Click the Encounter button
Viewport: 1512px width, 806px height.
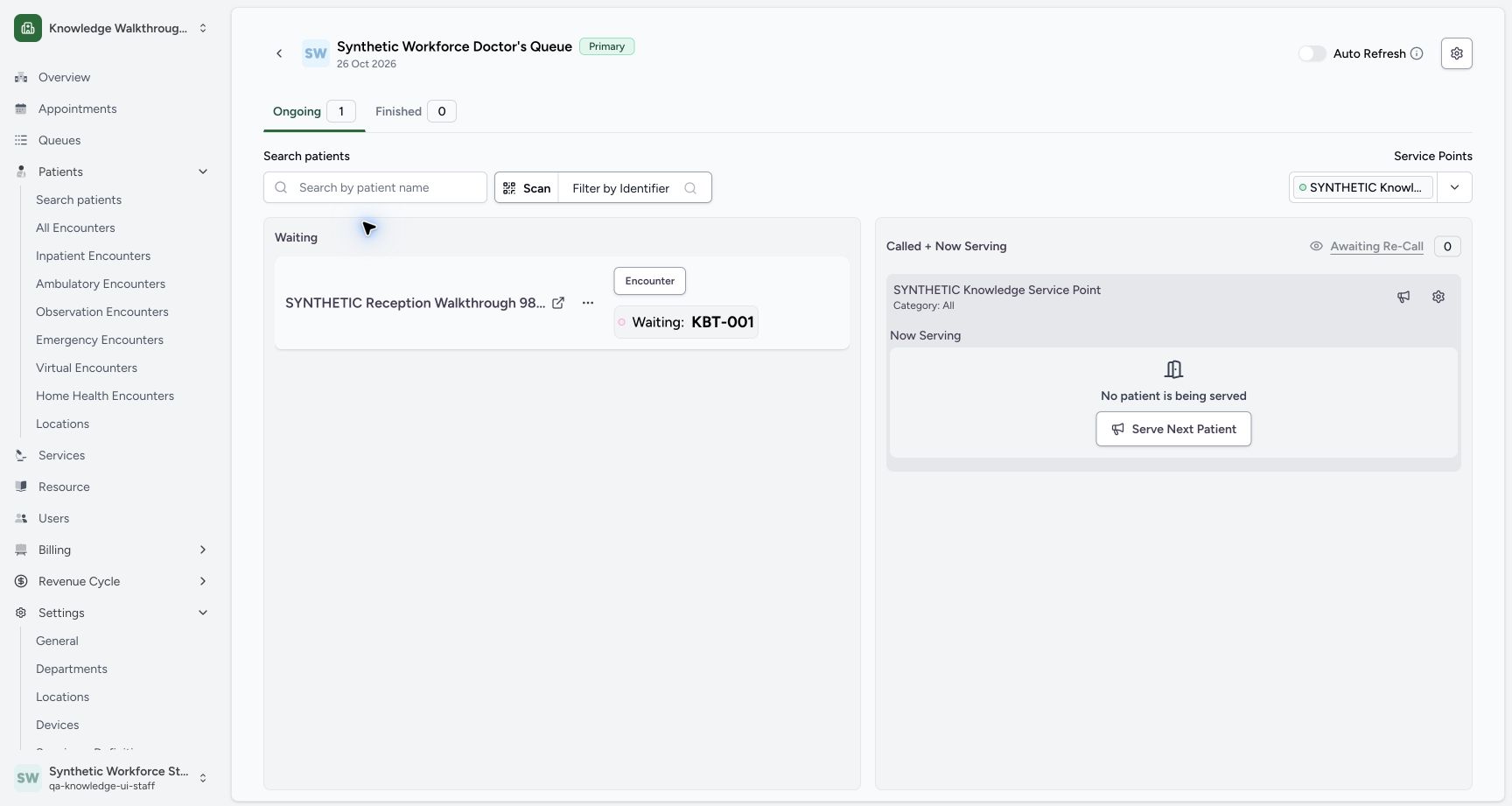(x=650, y=281)
